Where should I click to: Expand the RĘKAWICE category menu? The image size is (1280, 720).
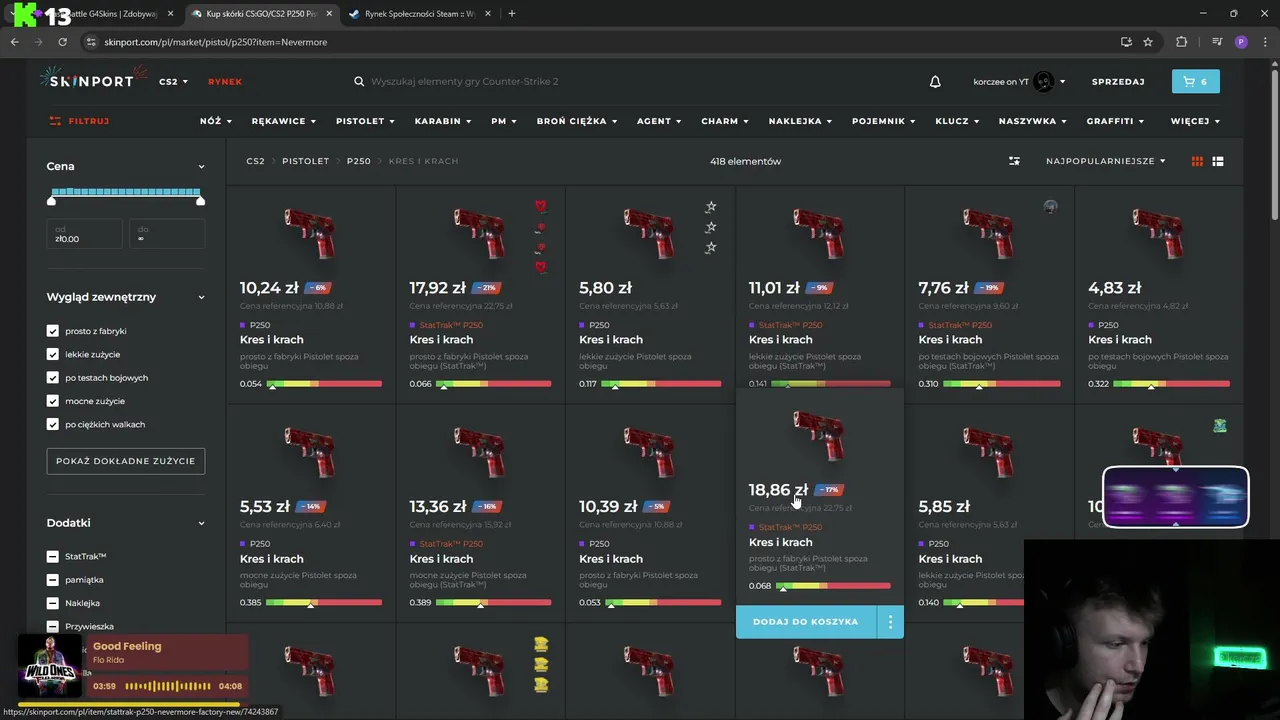284,121
